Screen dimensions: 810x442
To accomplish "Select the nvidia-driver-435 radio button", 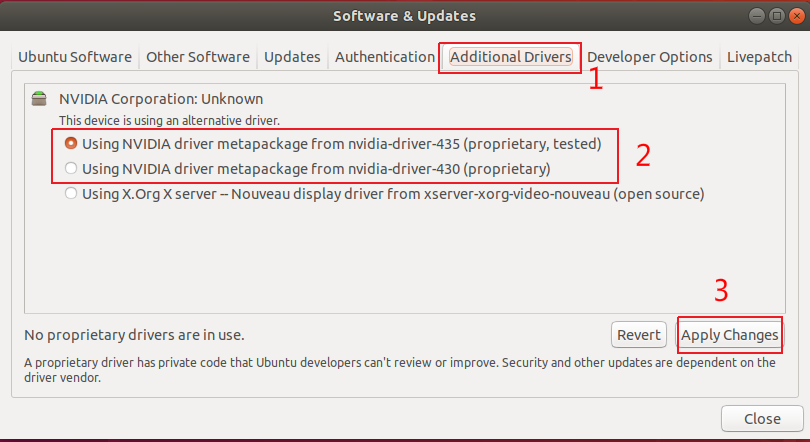I will pos(71,143).
